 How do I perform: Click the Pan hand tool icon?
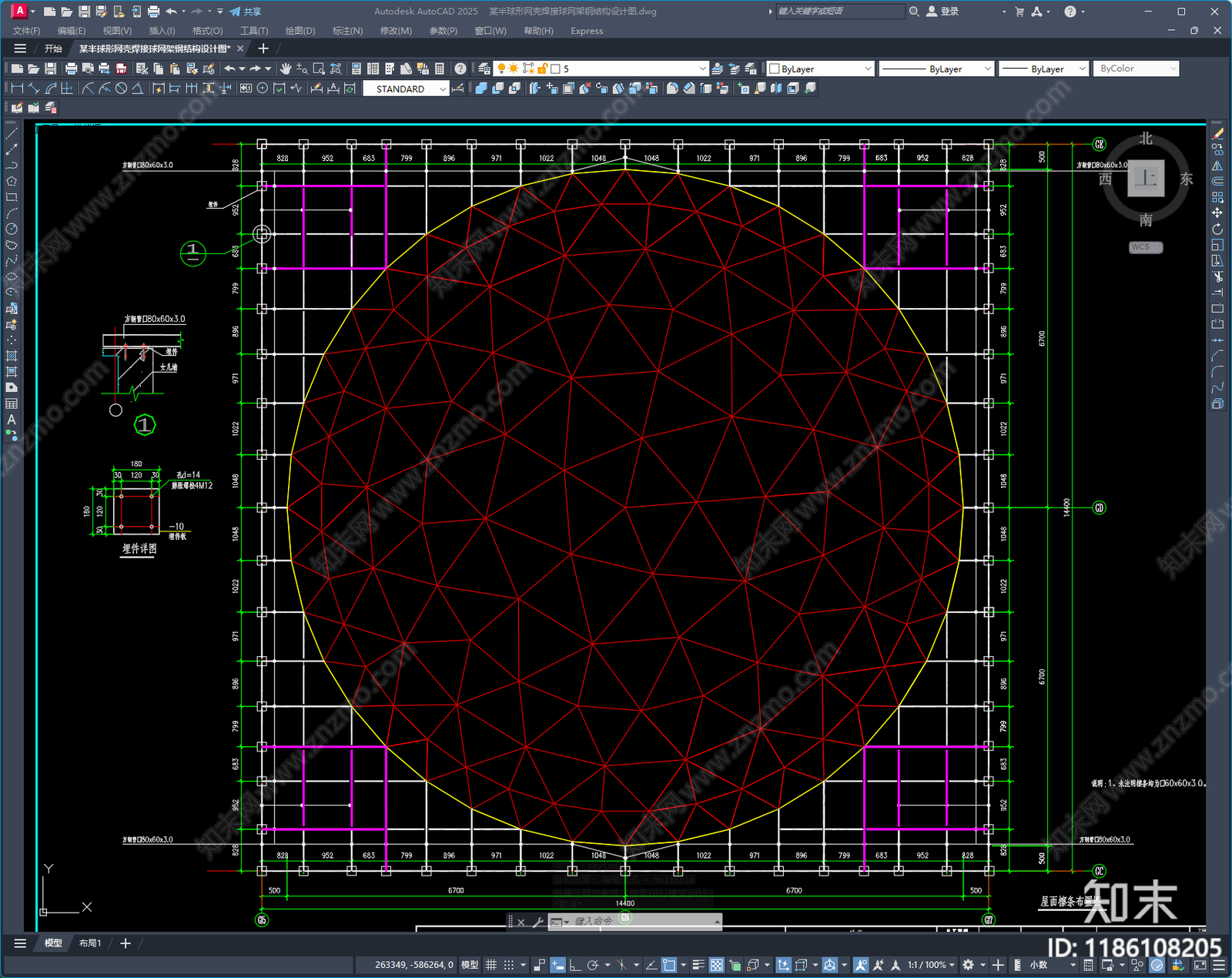click(x=286, y=69)
